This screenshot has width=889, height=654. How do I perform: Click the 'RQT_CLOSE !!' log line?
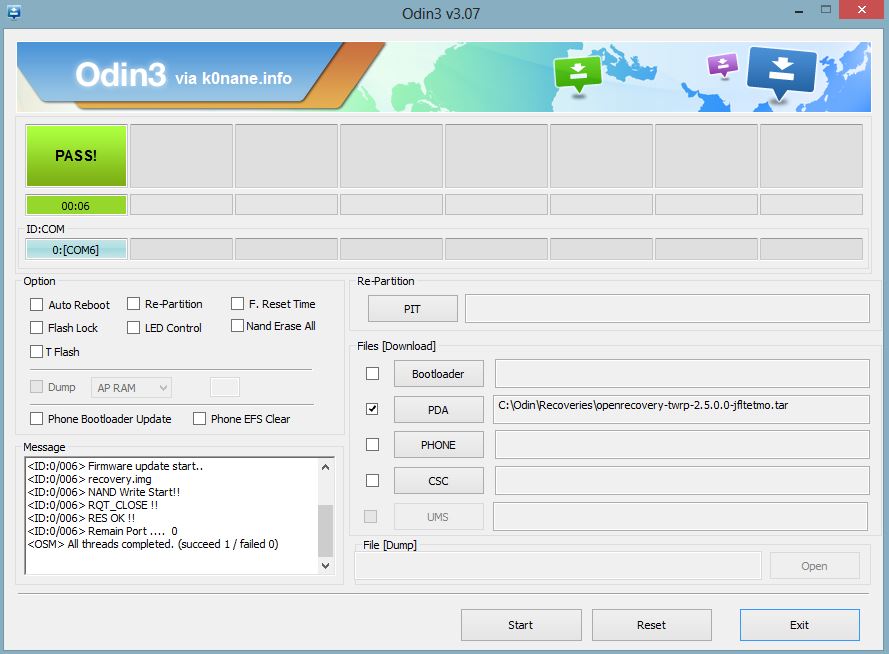[93, 505]
